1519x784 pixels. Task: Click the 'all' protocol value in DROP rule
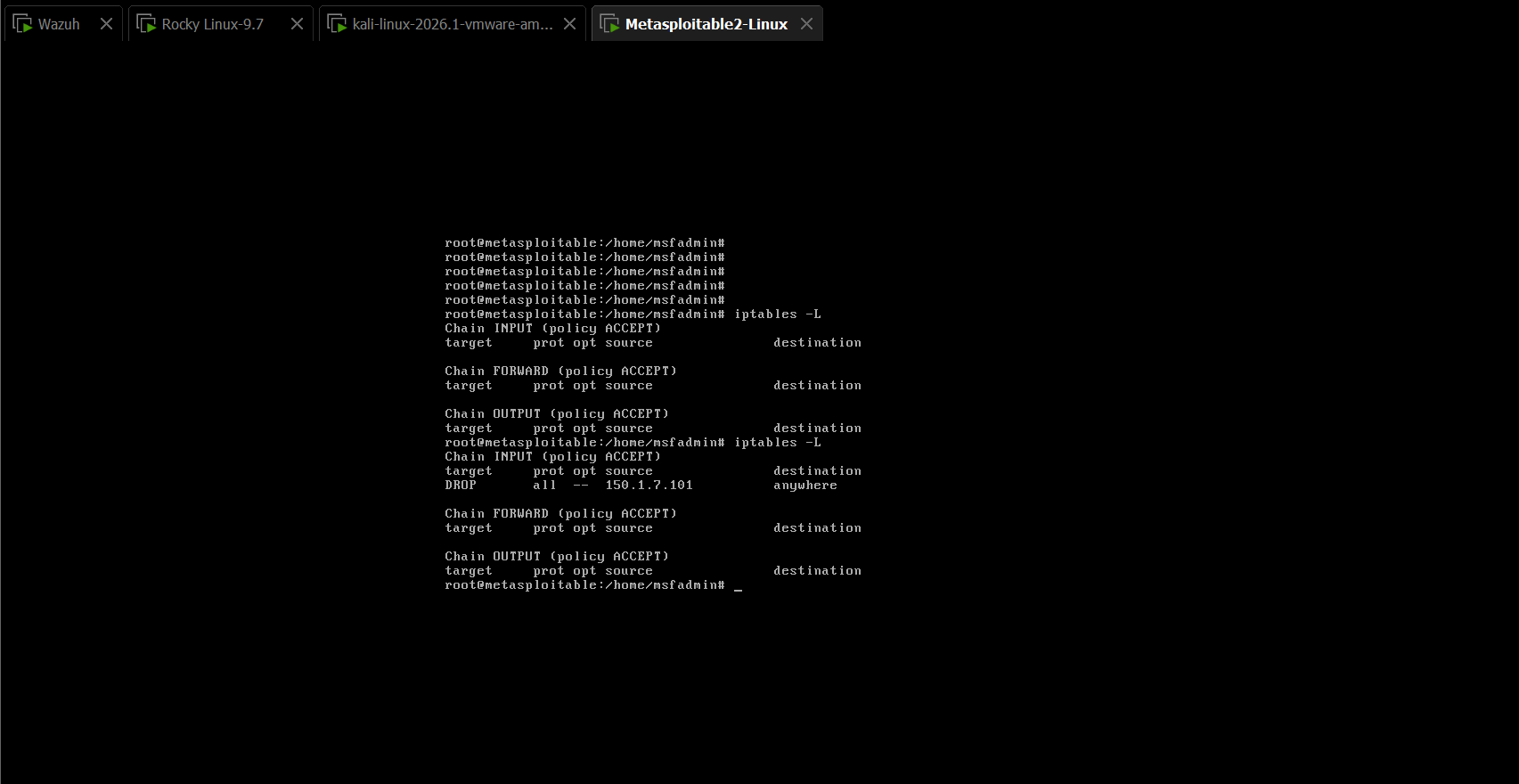[544, 486]
